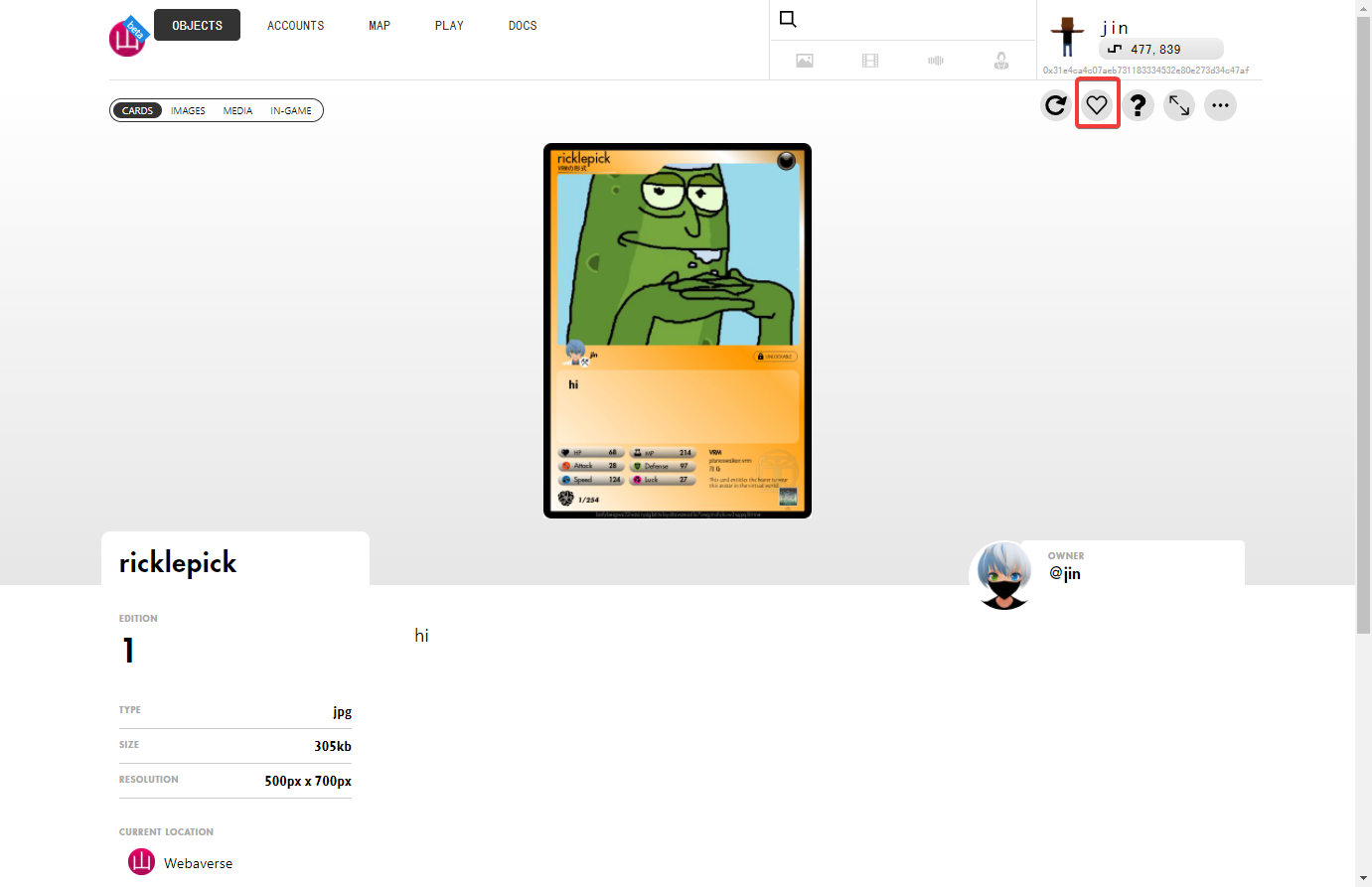Toggle the CARDS view filter
Viewport: 1372px width, 887px height.
click(x=137, y=110)
